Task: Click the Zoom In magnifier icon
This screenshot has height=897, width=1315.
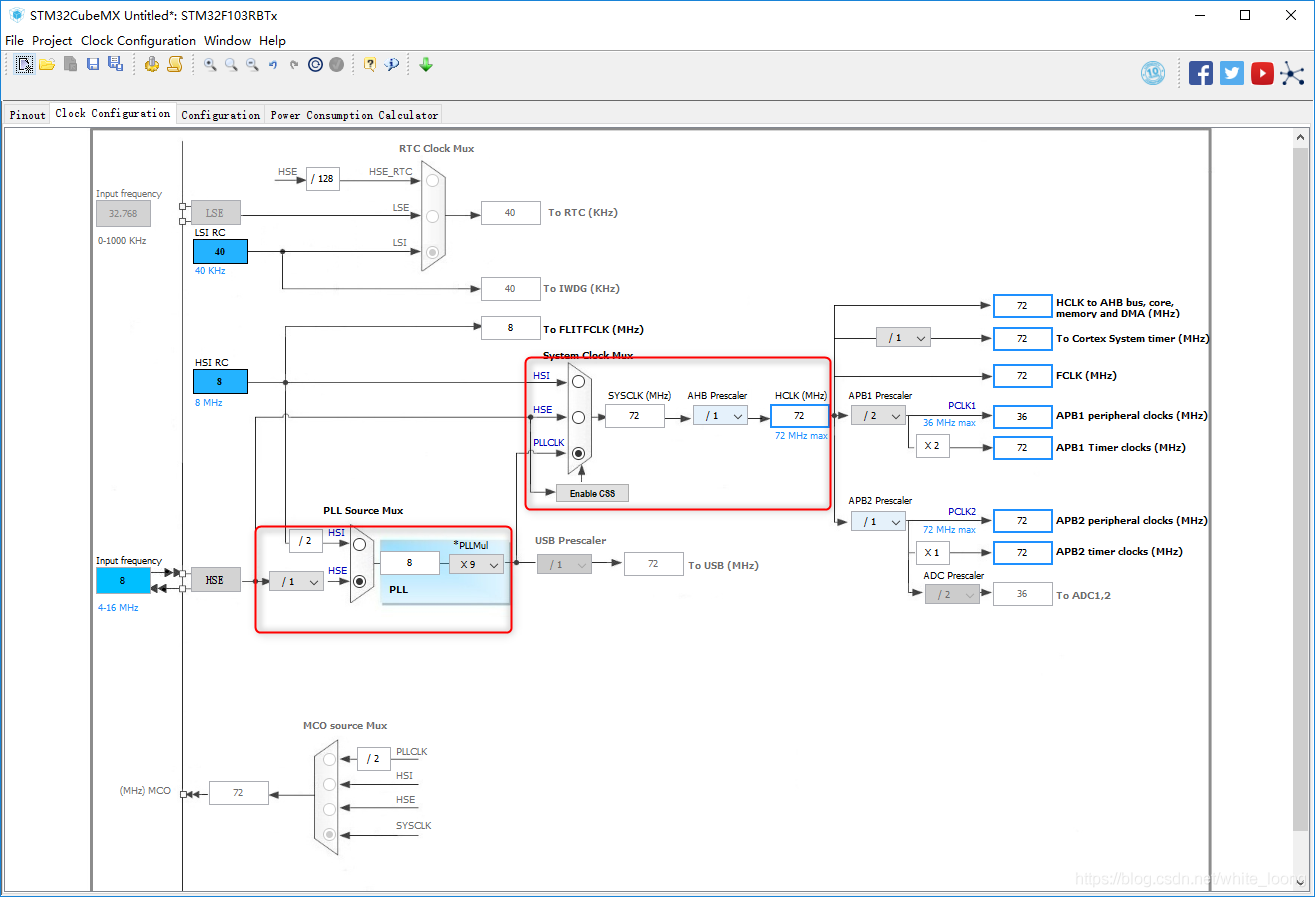Action: [x=210, y=64]
